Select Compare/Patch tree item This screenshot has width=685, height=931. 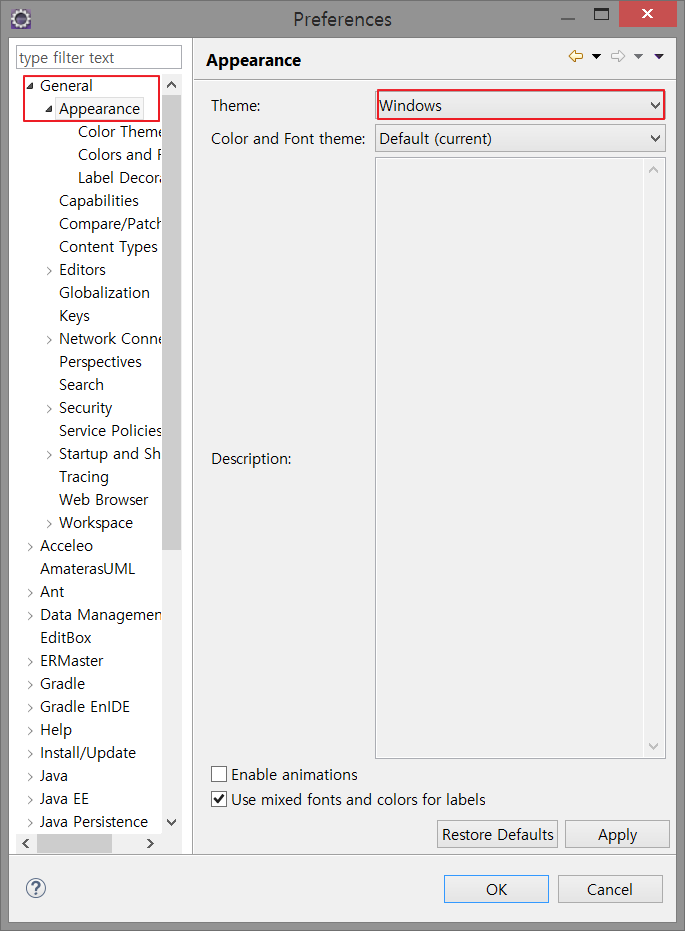pos(110,224)
